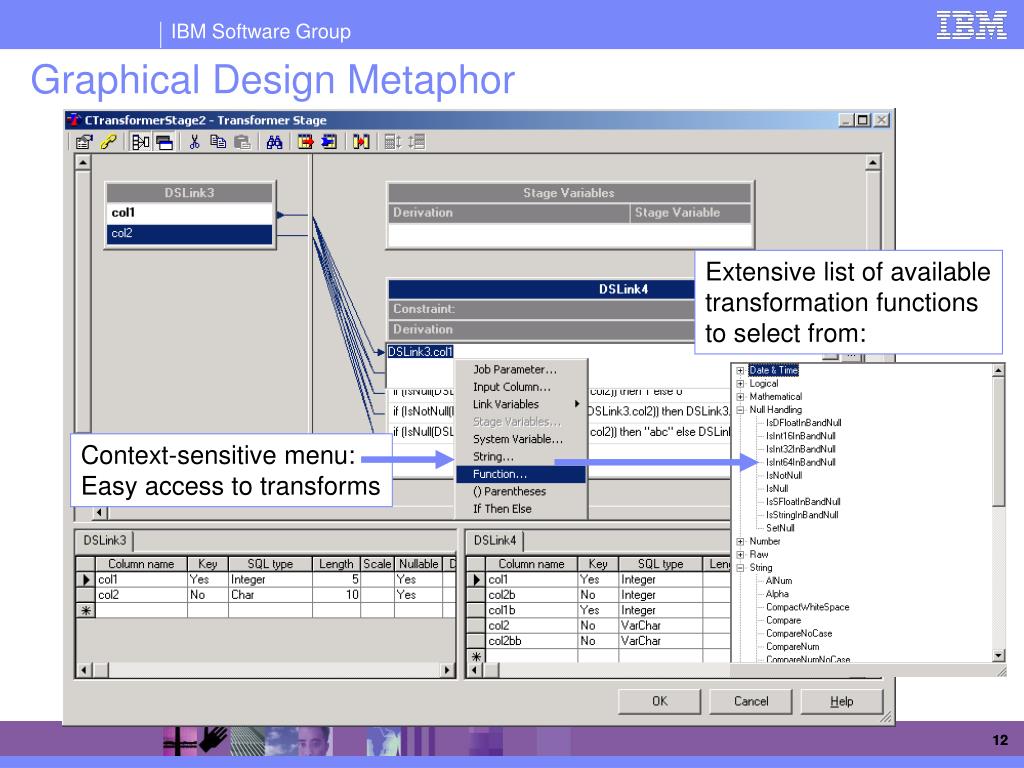The image size is (1024, 768).
Task: Select CompareNoCase string function
Action: pyautogui.click(x=799, y=633)
